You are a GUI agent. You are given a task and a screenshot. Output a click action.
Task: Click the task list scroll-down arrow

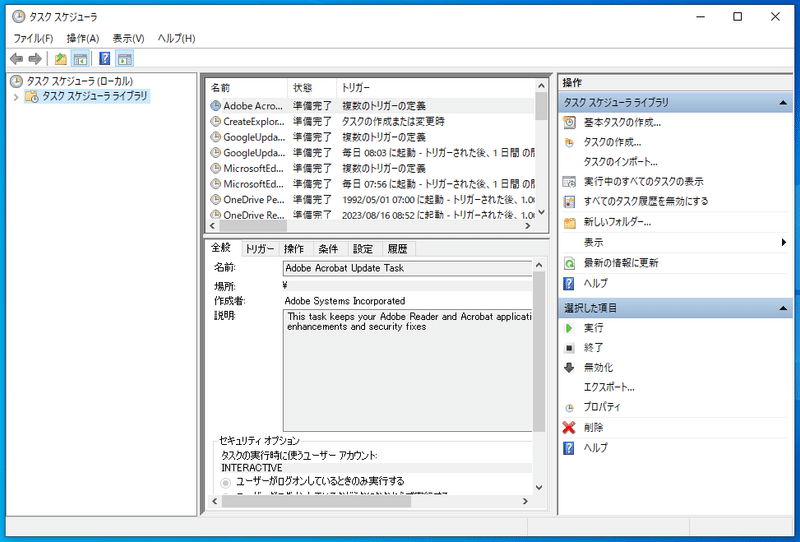[542, 212]
